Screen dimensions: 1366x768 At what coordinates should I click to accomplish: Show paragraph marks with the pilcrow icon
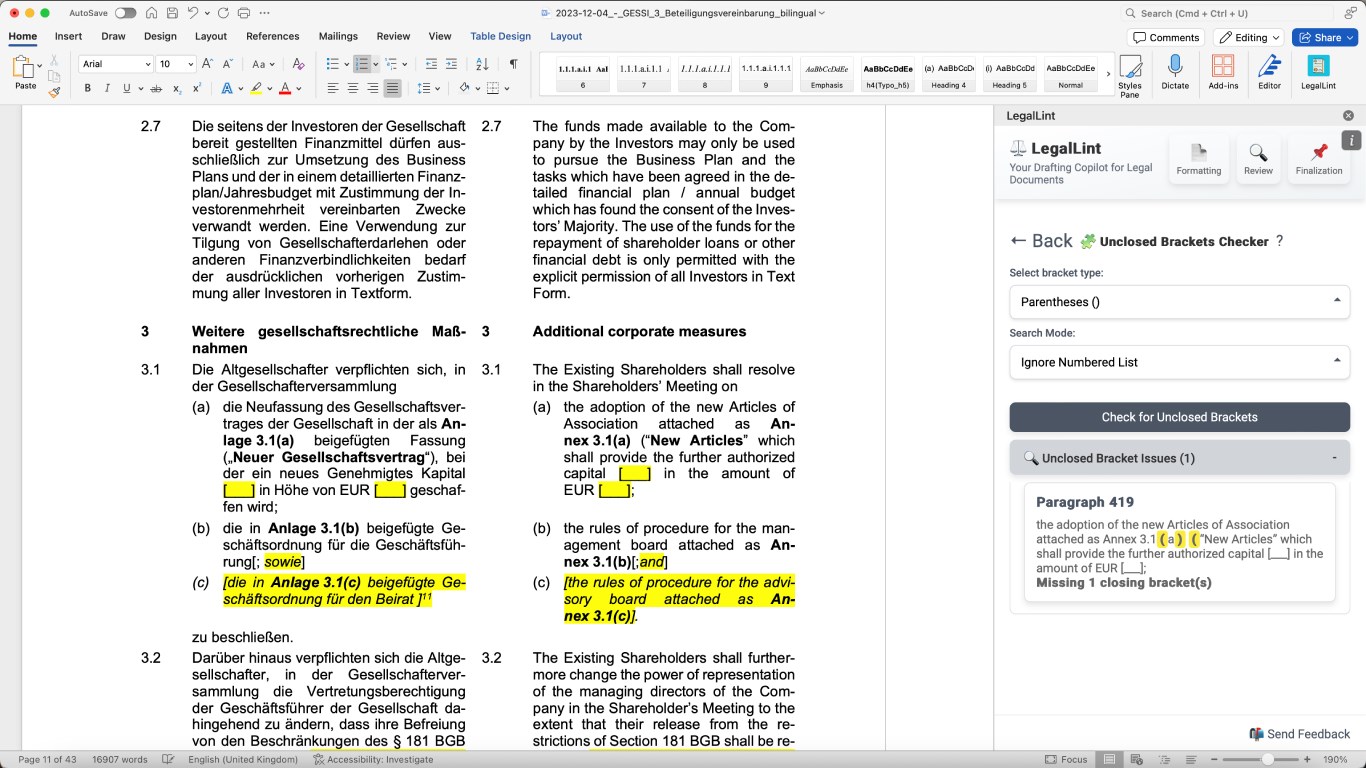point(513,64)
